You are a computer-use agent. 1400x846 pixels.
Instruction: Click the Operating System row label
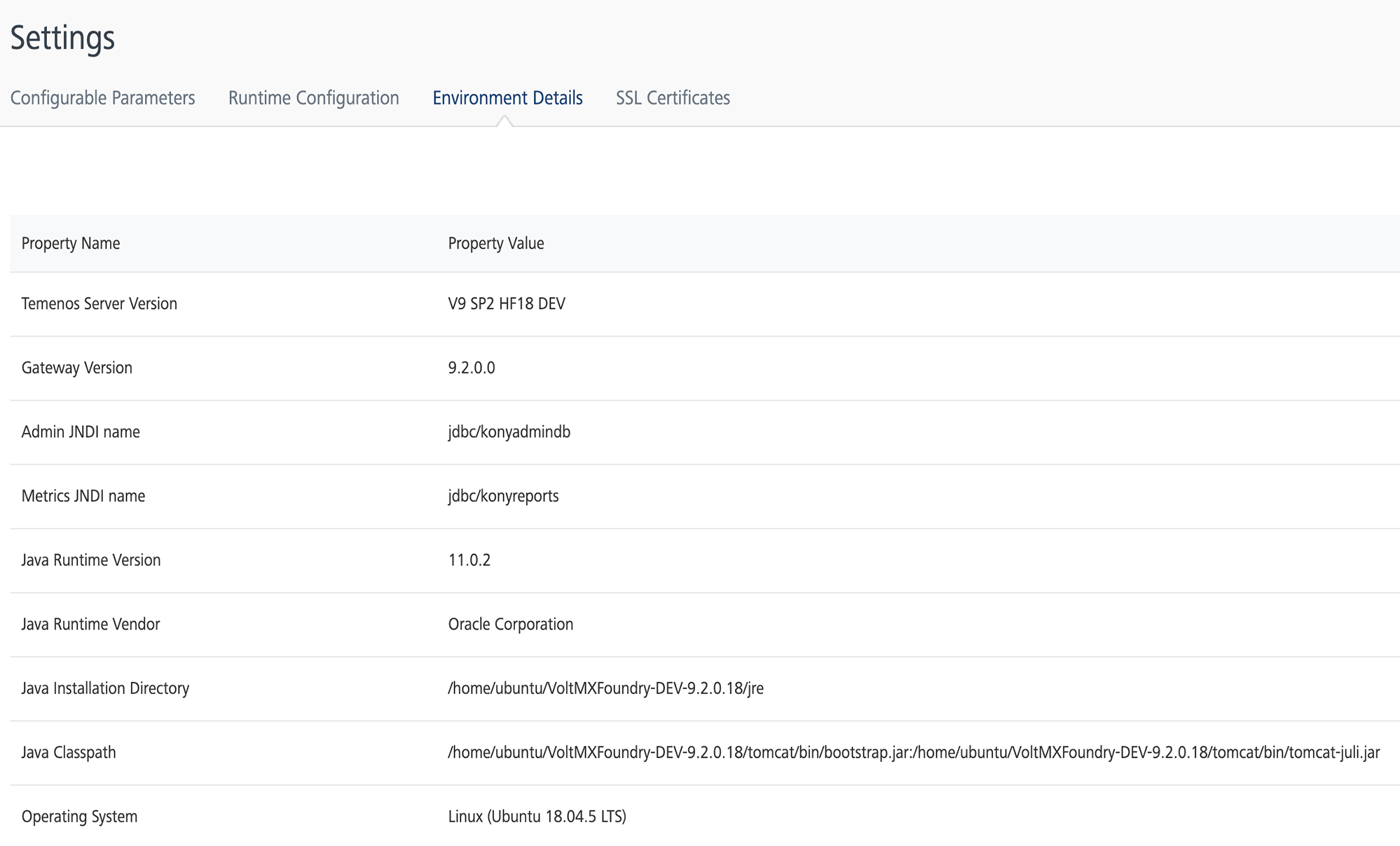tap(79, 817)
